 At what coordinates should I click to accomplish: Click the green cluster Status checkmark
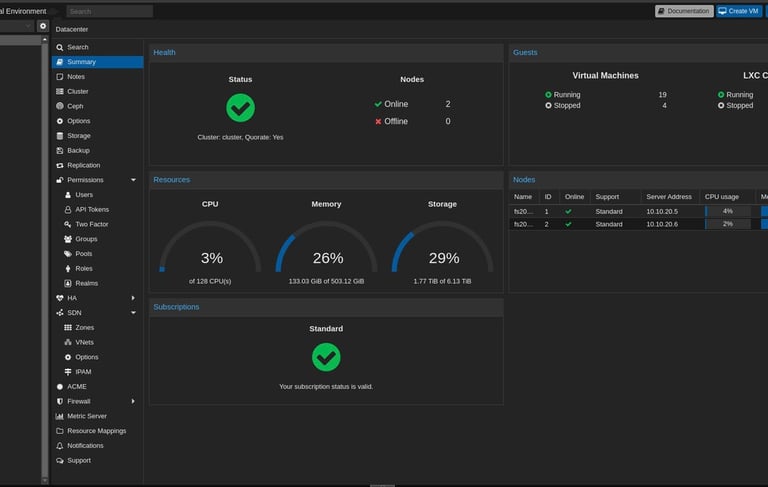pos(240,108)
